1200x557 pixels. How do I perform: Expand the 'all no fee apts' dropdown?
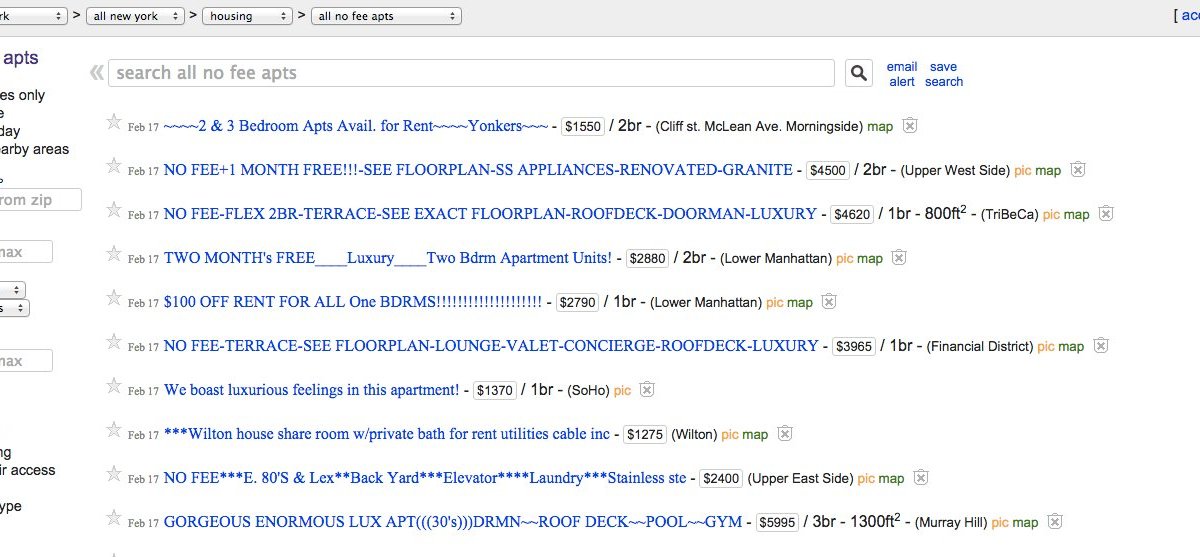386,16
